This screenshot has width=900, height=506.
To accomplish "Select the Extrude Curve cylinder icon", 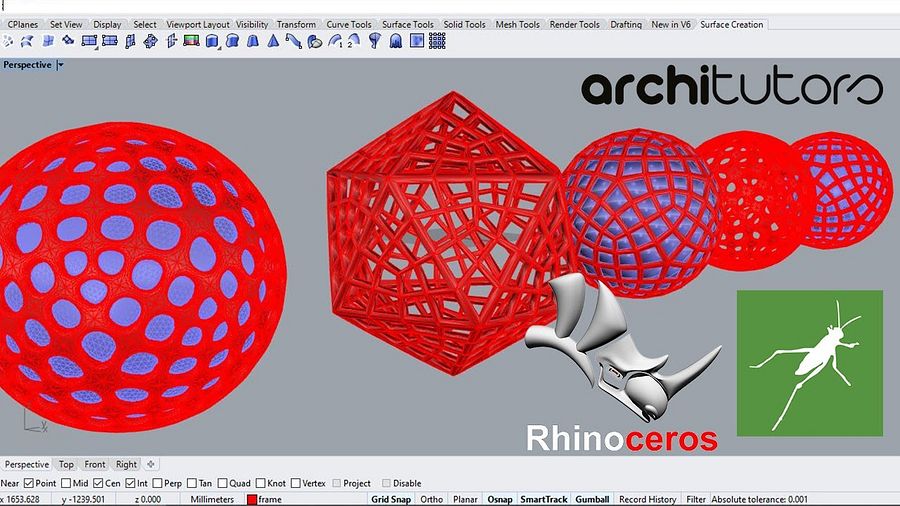I will (212, 41).
